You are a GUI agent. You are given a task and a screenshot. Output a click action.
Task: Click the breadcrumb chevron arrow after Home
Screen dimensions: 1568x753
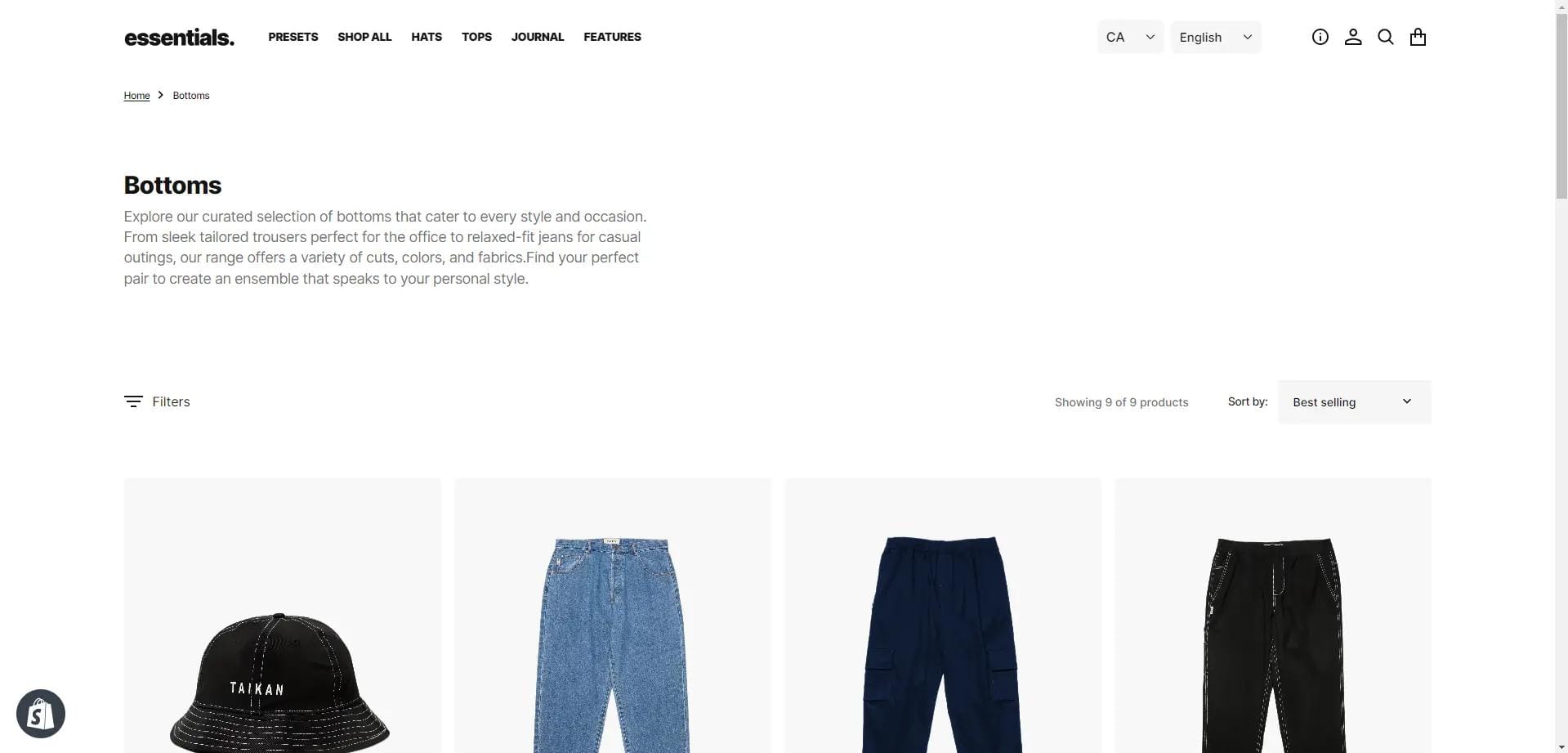coord(161,96)
